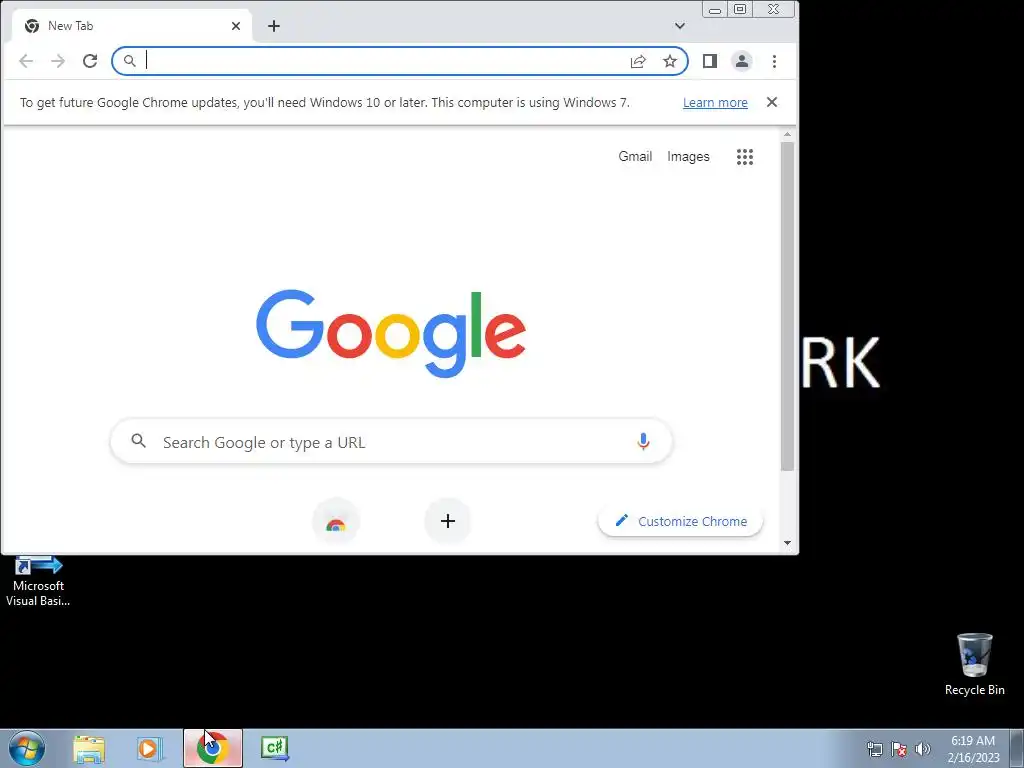Viewport: 1024px width, 768px height.
Task: Open the Windows Start menu
Action: (x=27, y=748)
